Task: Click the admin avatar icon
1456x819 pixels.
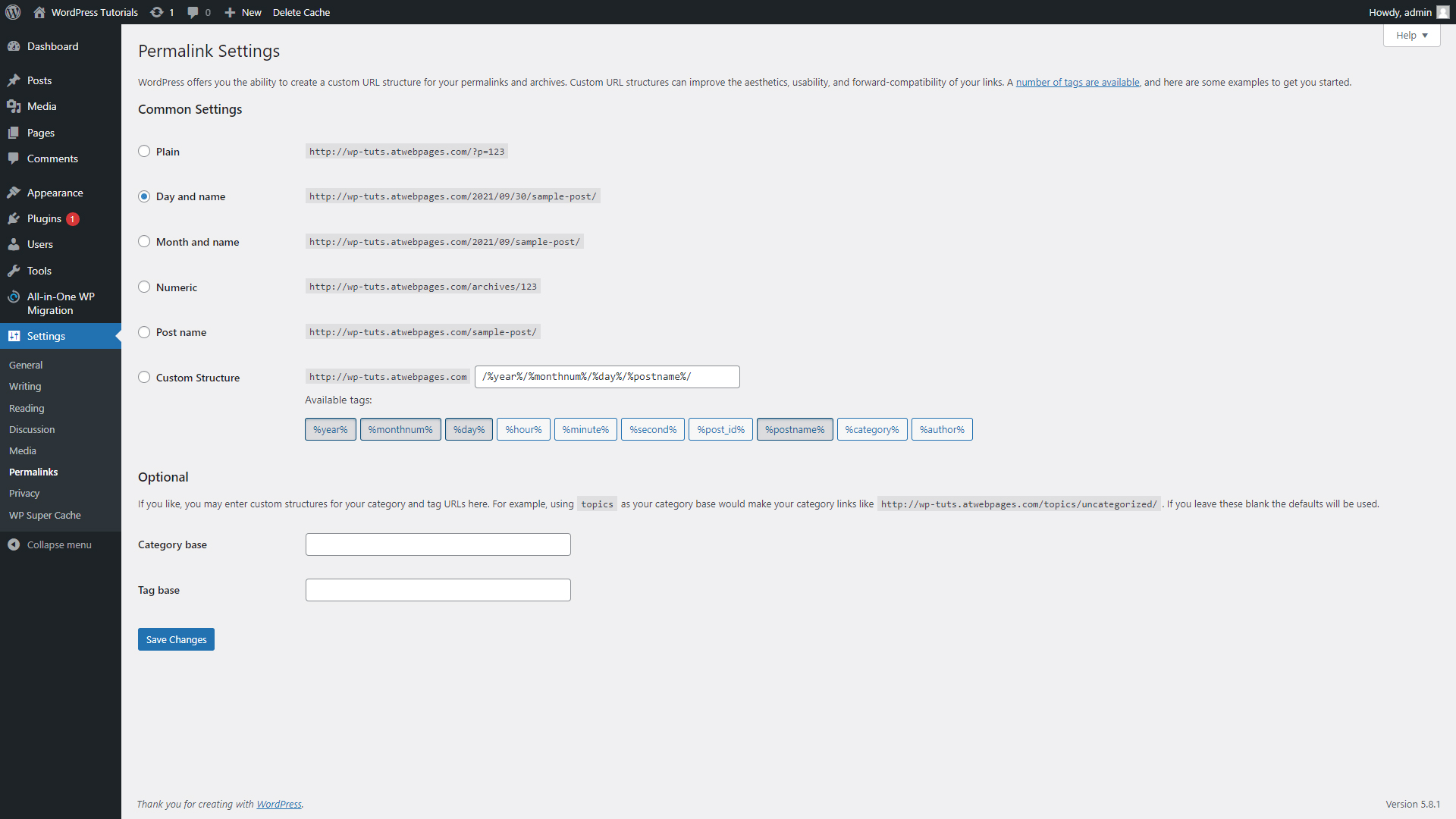Action: pos(1442,12)
